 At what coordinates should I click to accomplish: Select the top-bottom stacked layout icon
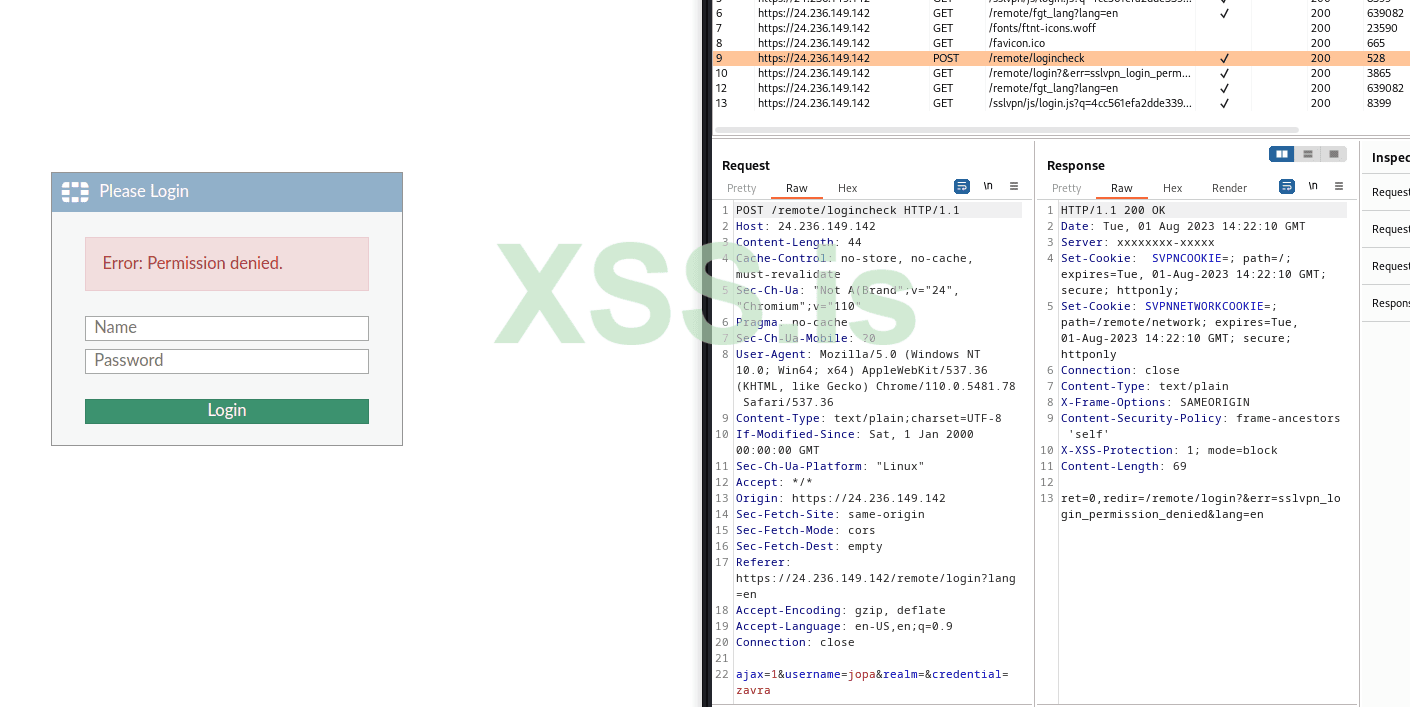[x=1308, y=154]
